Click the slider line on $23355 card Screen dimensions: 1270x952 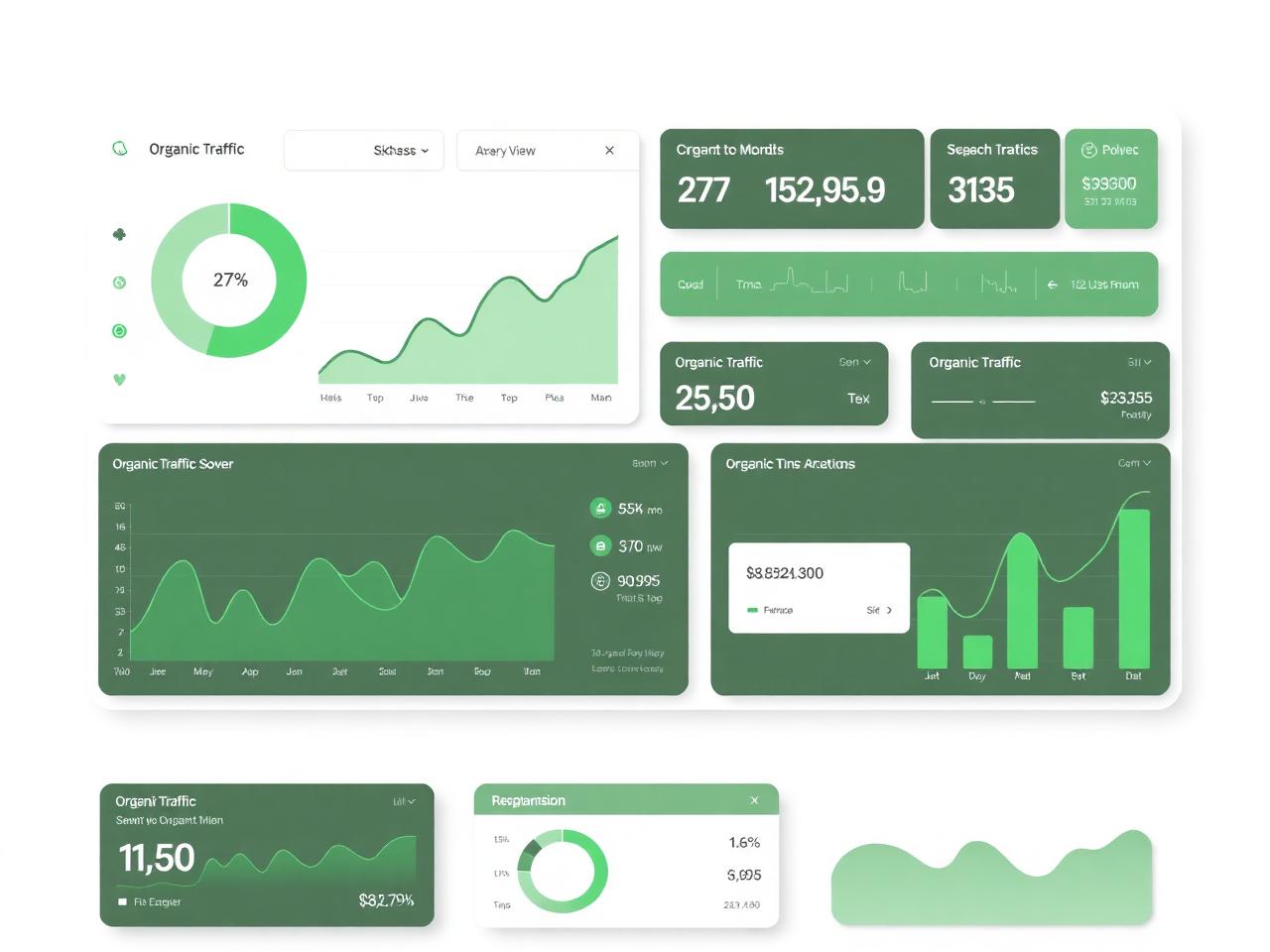pos(983,402)
